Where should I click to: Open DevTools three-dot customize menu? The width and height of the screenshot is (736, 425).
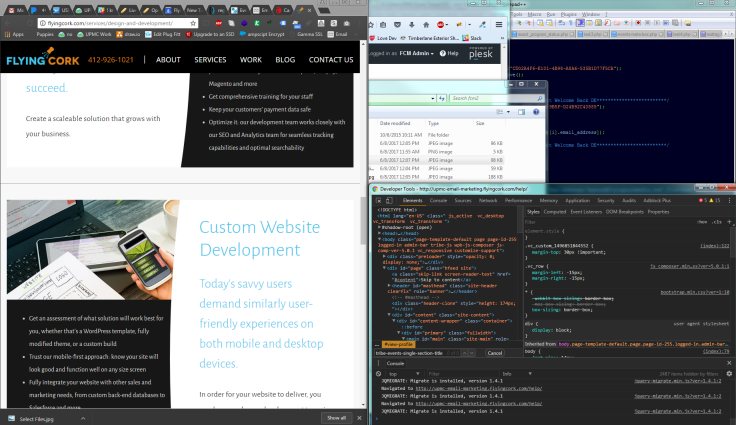[729, 201]
